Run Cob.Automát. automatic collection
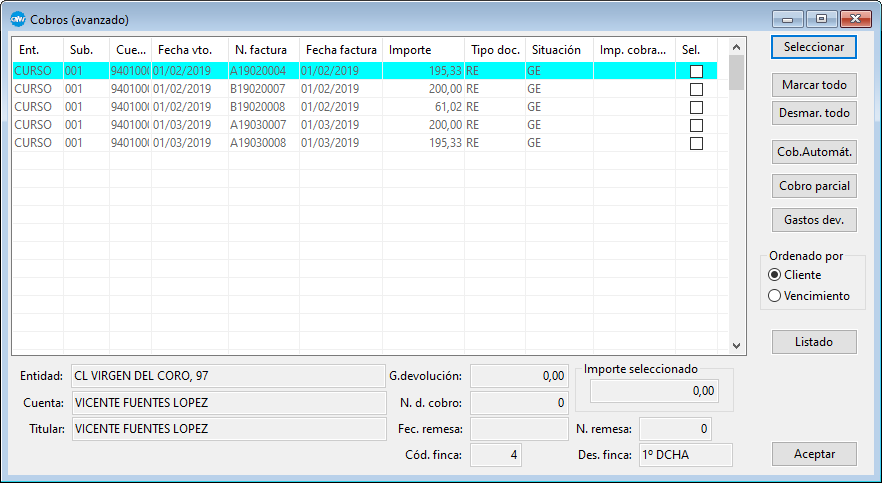This screenshot has width=882, height=483. tap(814, 153)
